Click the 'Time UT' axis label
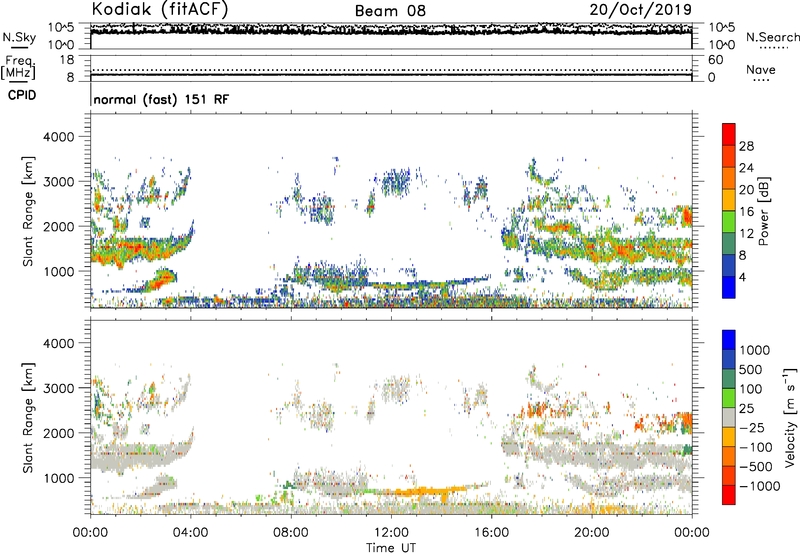The width and height of the screenshot is (800, 554). (x=391, y=547)
